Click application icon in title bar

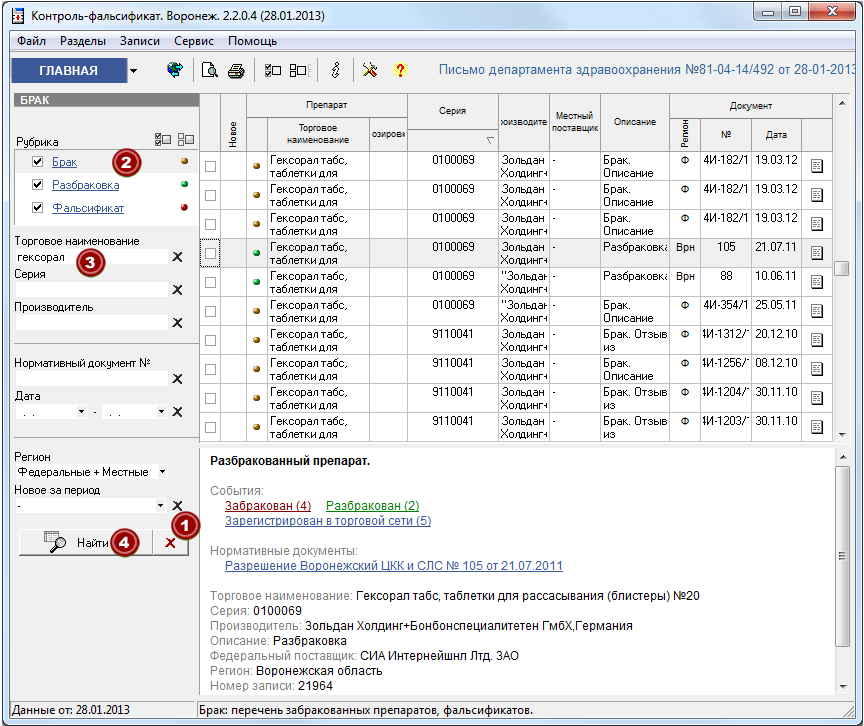click(x=18, y=15)
